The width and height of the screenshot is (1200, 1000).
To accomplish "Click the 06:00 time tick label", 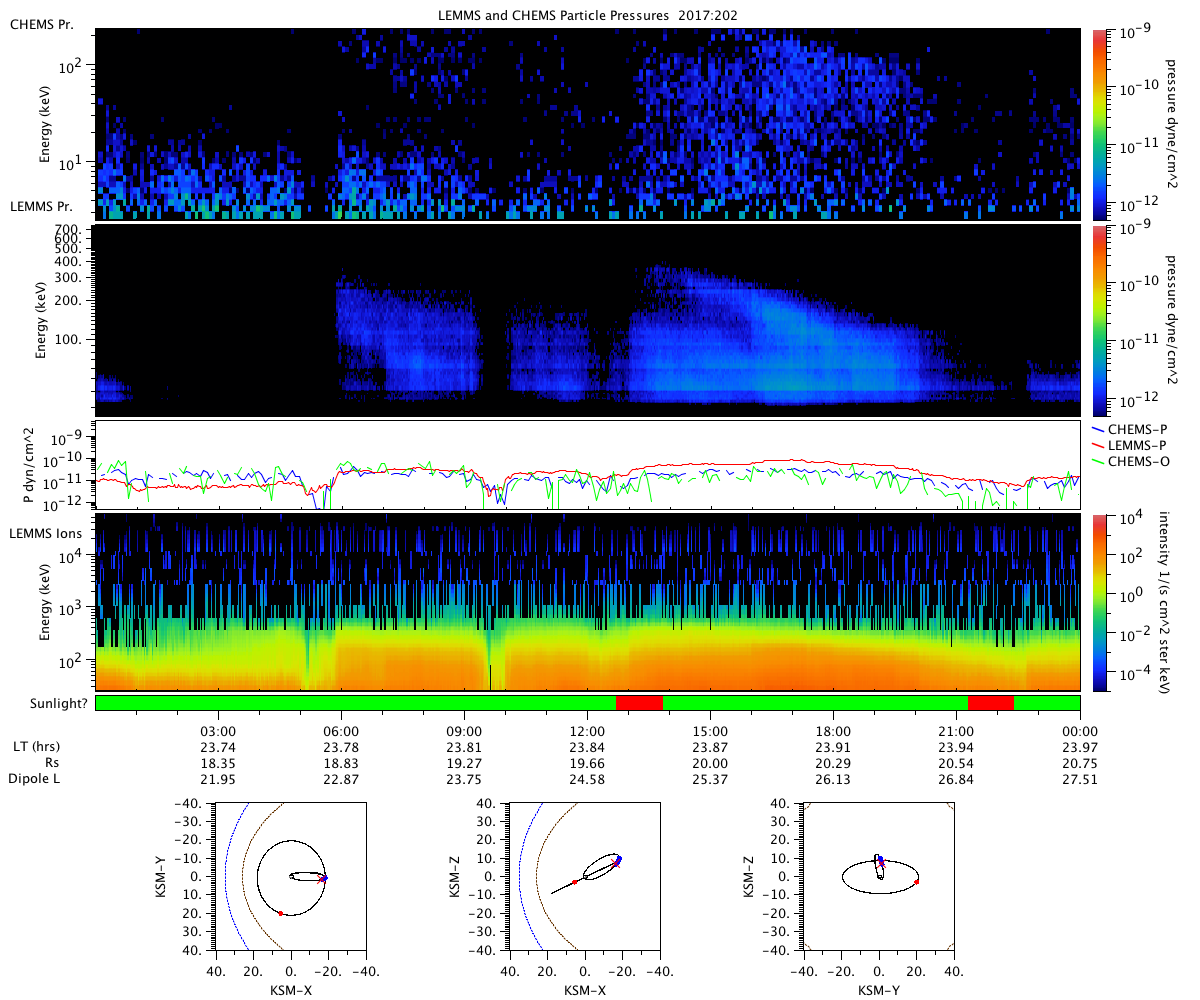I will click(x=342, y=731).
